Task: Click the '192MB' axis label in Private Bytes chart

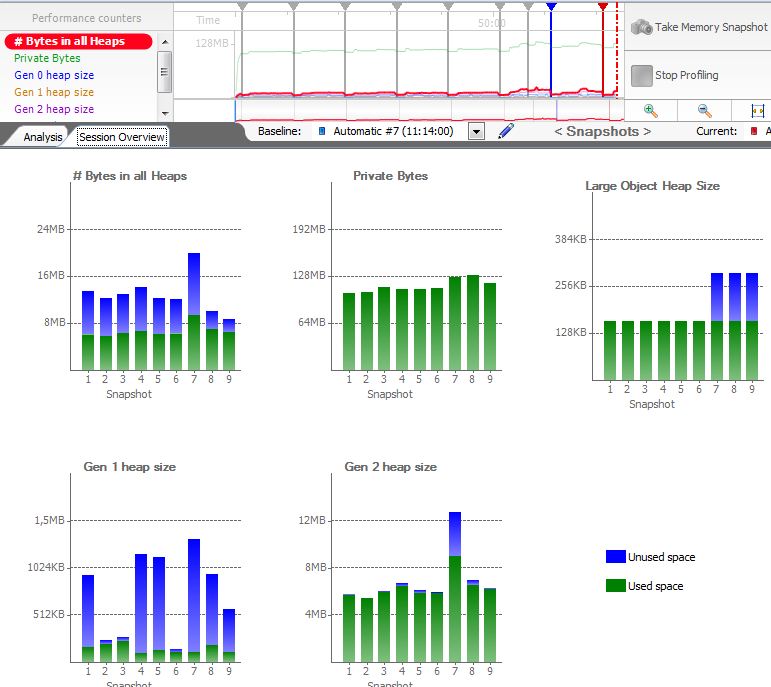Action: tap(309, 229)
